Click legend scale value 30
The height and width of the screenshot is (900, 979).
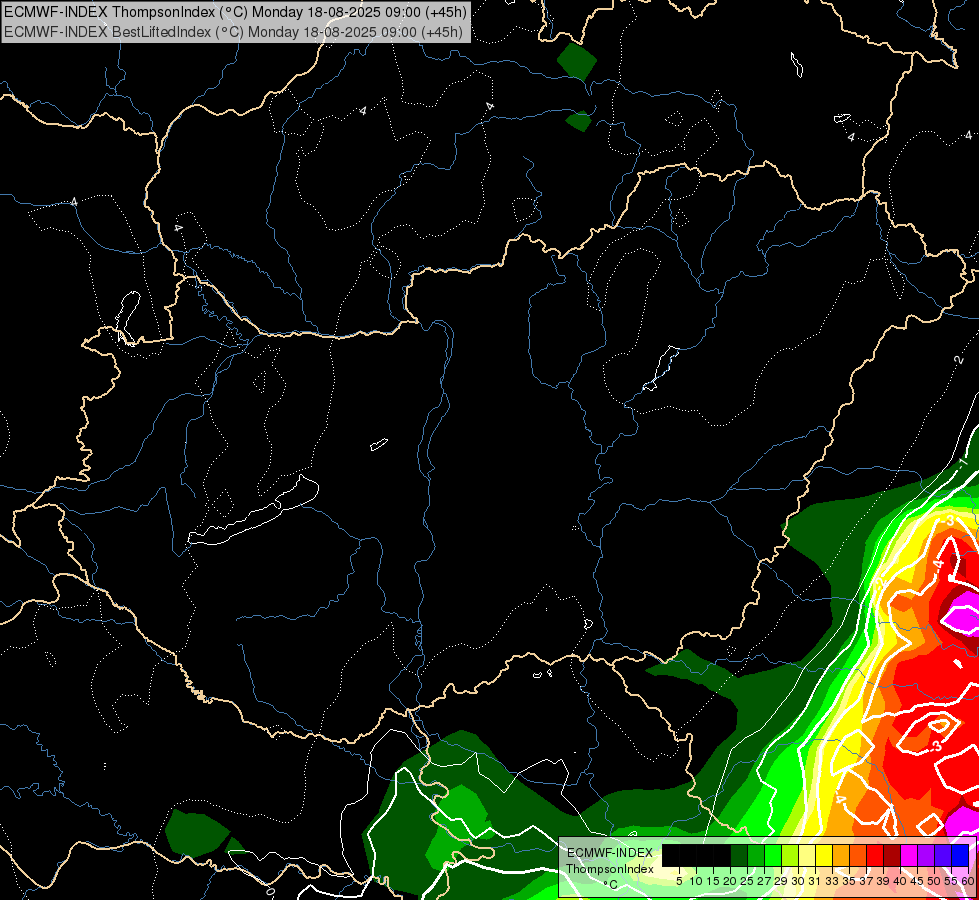pyautogui.click(x=798, y=881)
